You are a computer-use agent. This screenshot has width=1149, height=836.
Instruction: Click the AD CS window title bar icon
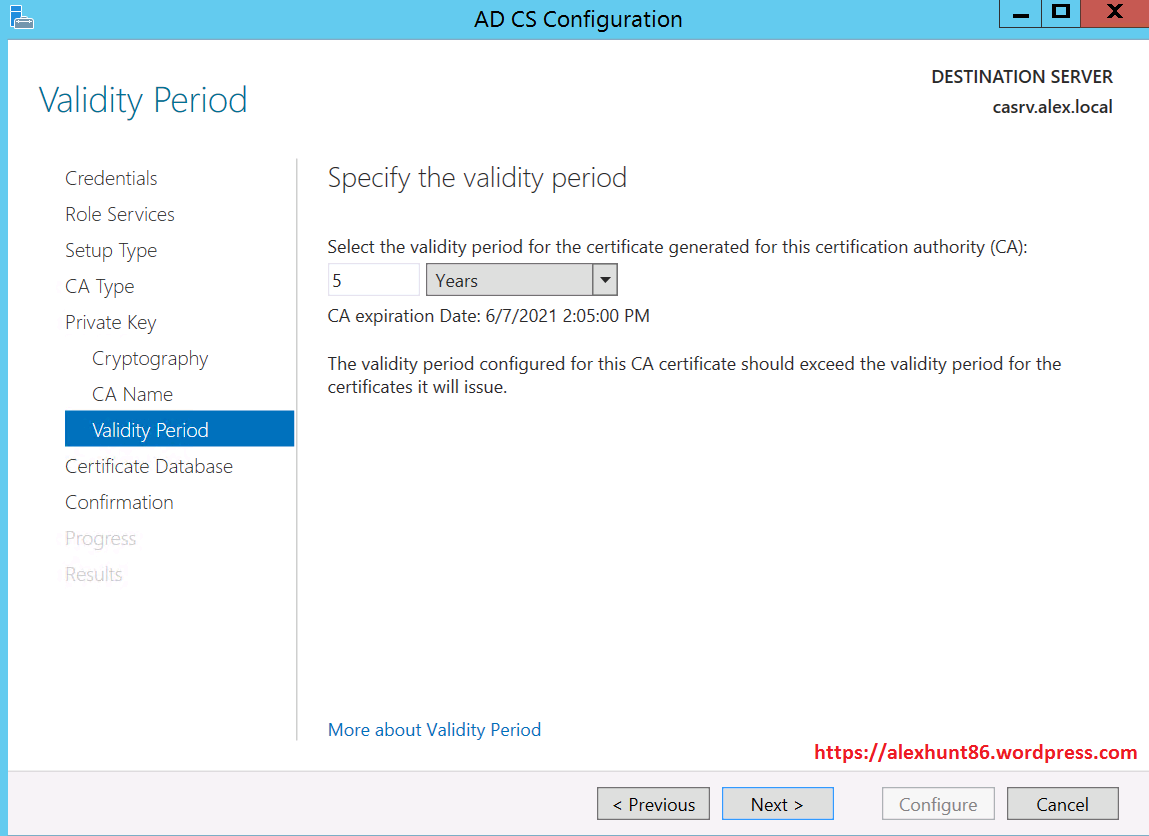click(21, 15)
